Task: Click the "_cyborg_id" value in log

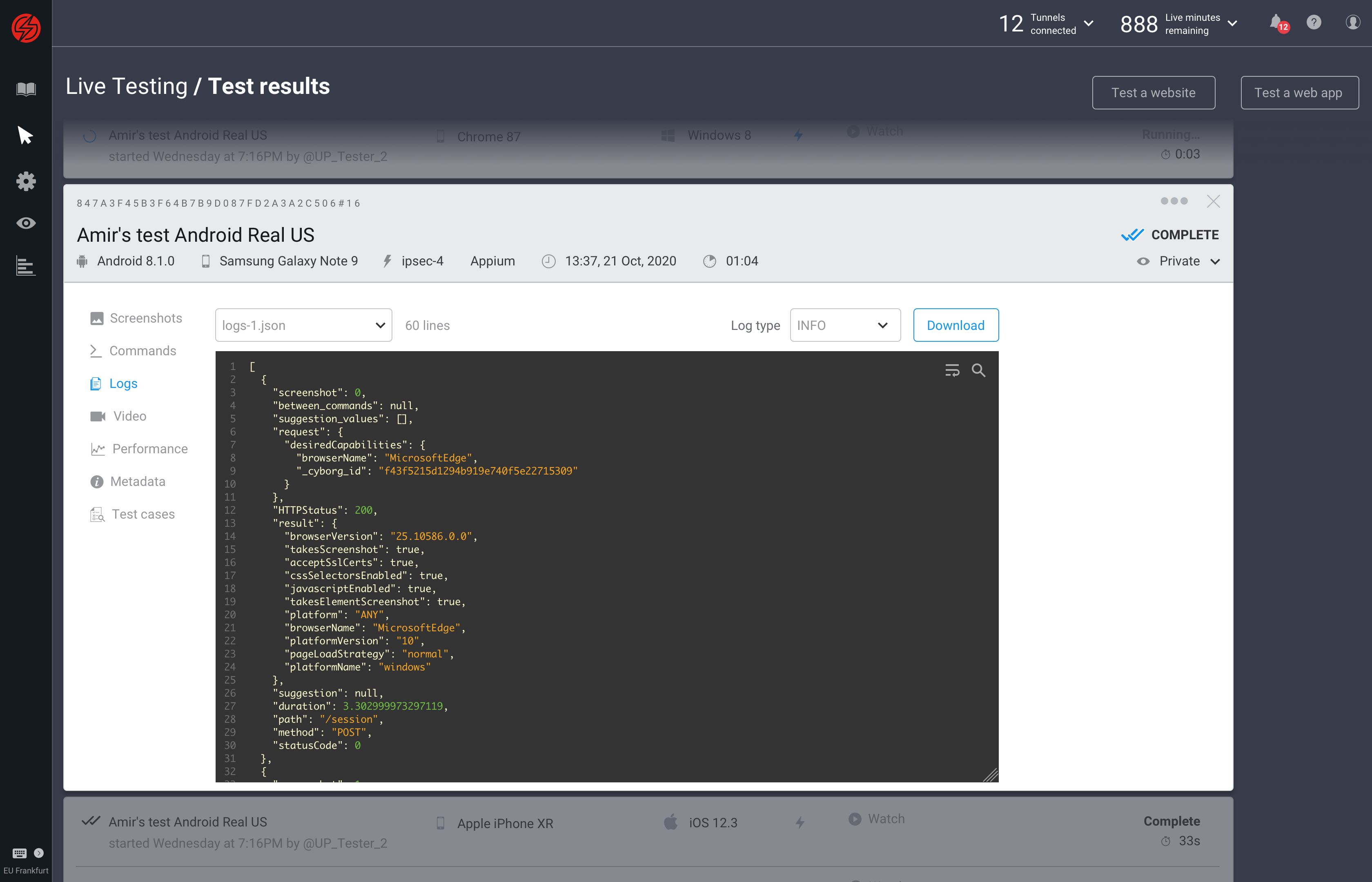Action: (478, 471)
